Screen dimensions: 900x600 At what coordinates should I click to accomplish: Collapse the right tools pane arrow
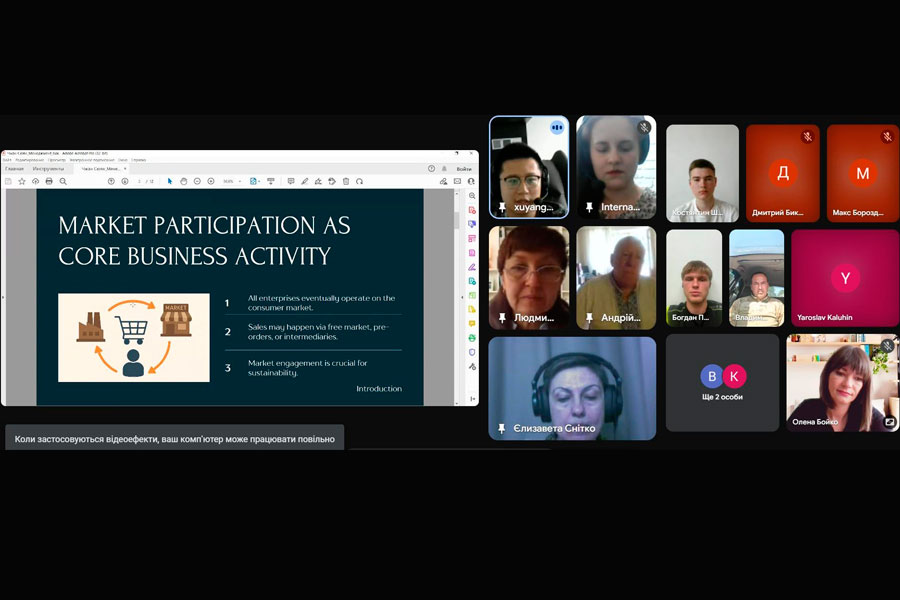(x=462, y=297)
